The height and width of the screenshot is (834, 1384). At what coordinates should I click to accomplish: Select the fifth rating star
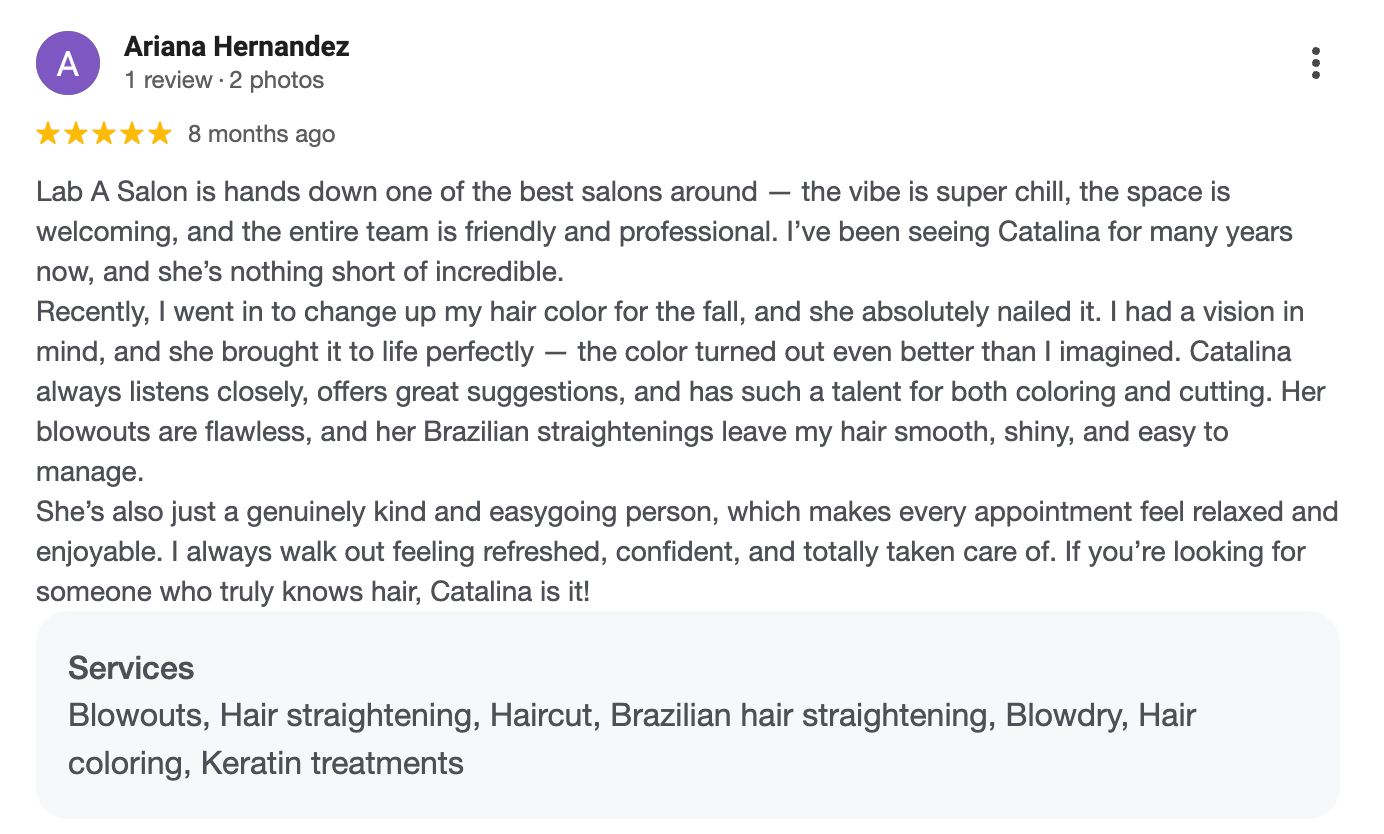tap(160, 134)
